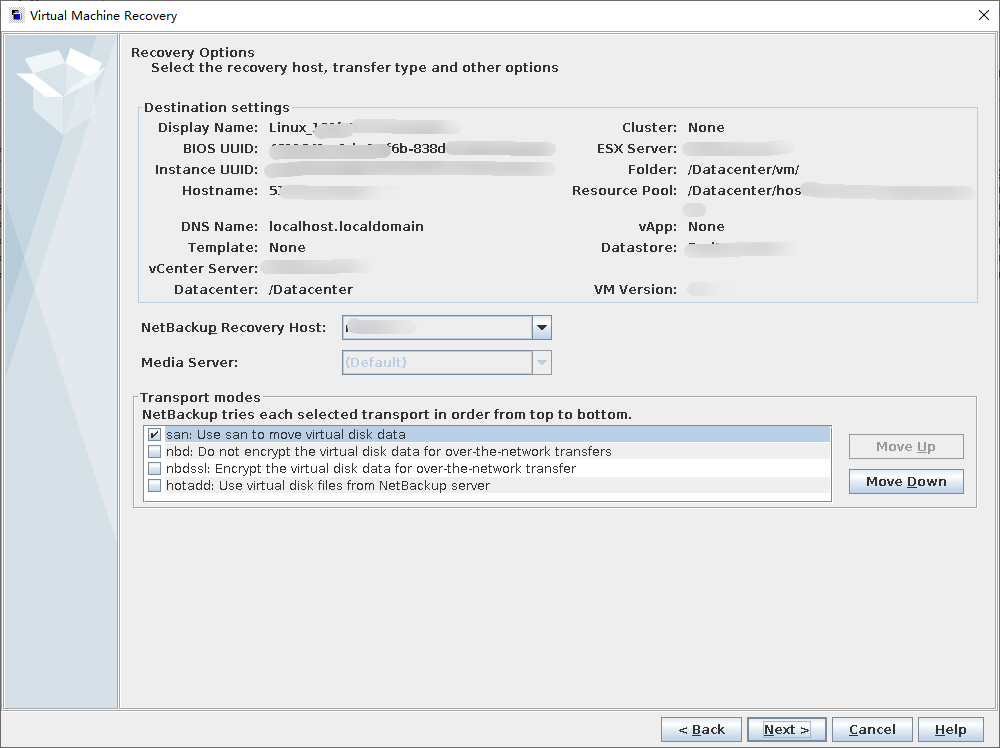This screenshot has height=748, width=1000.
Task: Go back with the Back button
Action: pos(701,730)
